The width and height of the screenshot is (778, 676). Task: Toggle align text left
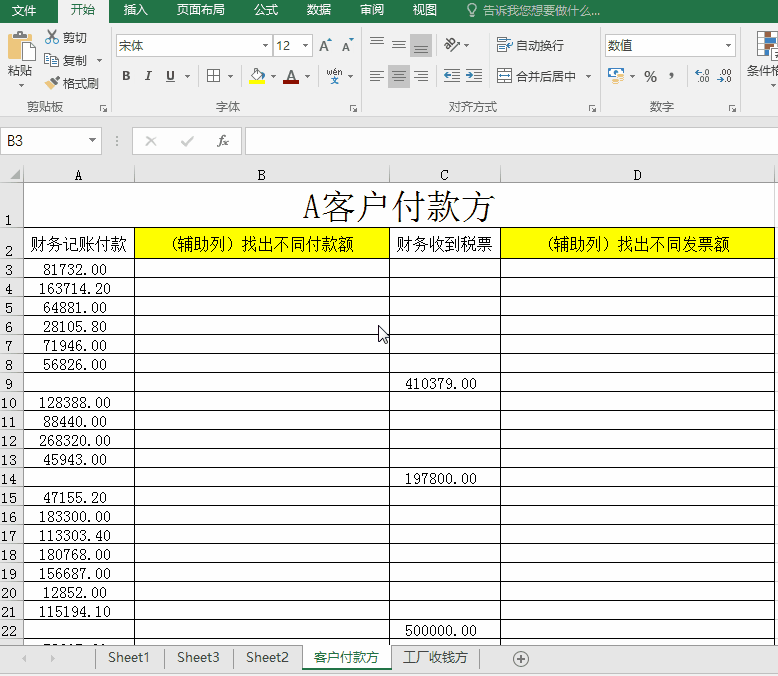pos(377,76)
